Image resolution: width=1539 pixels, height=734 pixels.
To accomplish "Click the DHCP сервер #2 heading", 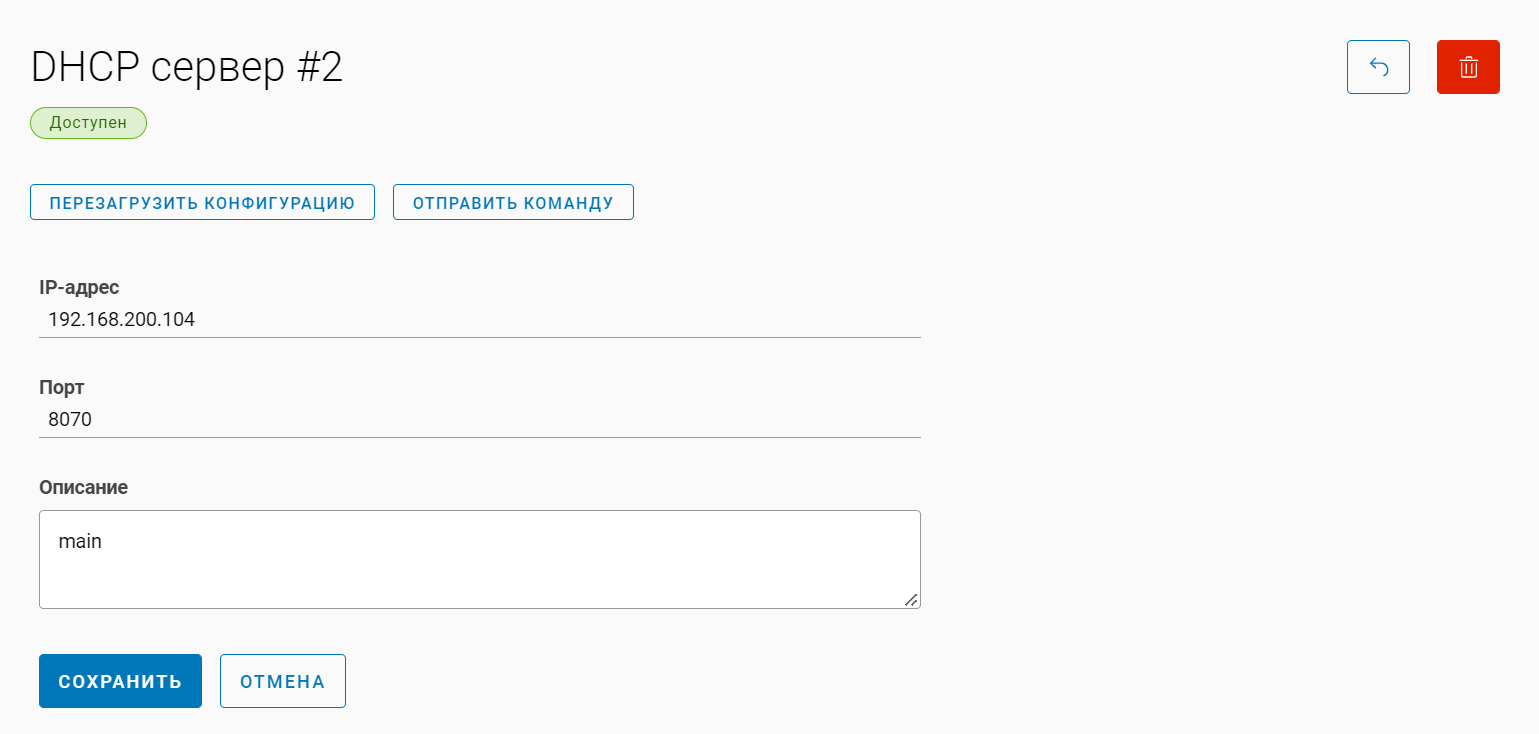I will point(187,68).
